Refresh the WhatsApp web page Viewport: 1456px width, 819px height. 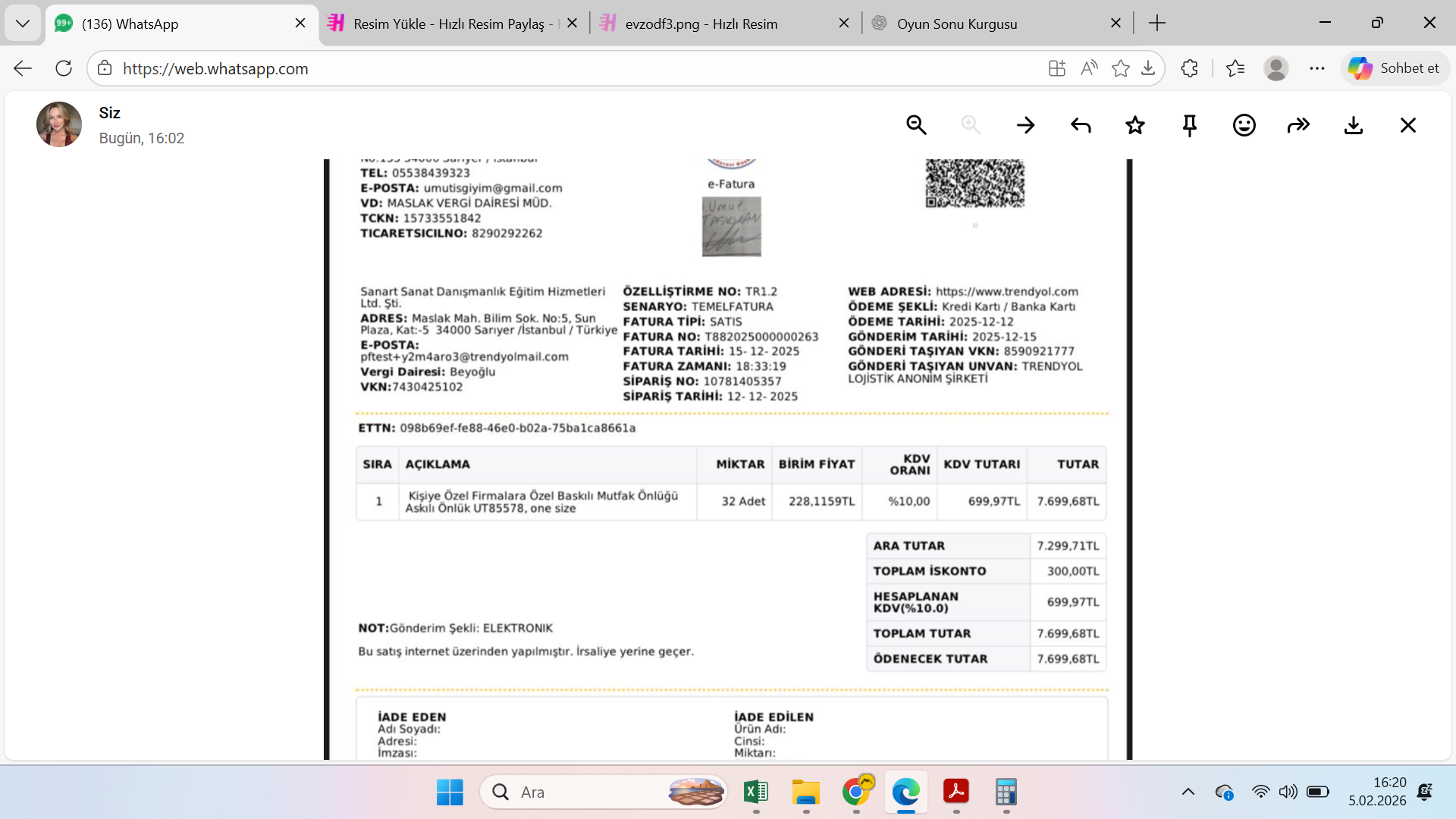[64, 68]
